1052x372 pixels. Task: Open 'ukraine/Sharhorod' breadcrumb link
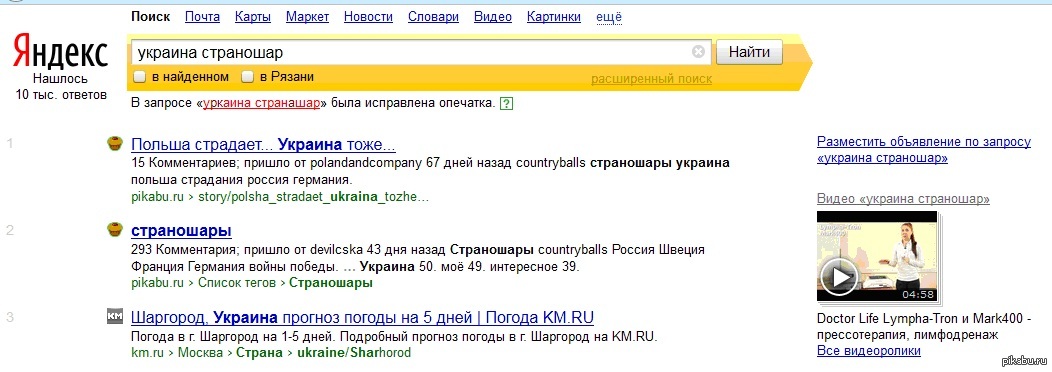pyautogui.click(x=354, y=353)
